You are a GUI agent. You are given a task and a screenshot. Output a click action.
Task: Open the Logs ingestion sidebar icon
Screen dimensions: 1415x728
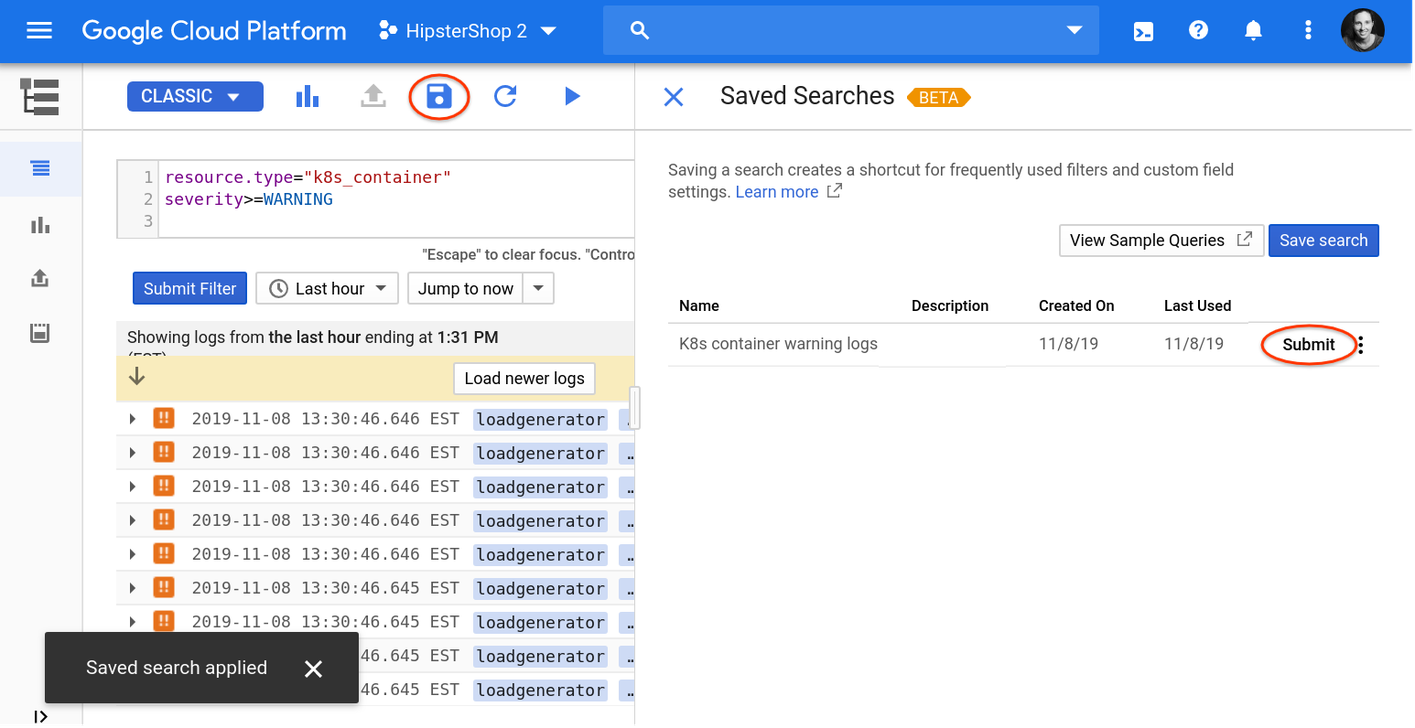40,333
